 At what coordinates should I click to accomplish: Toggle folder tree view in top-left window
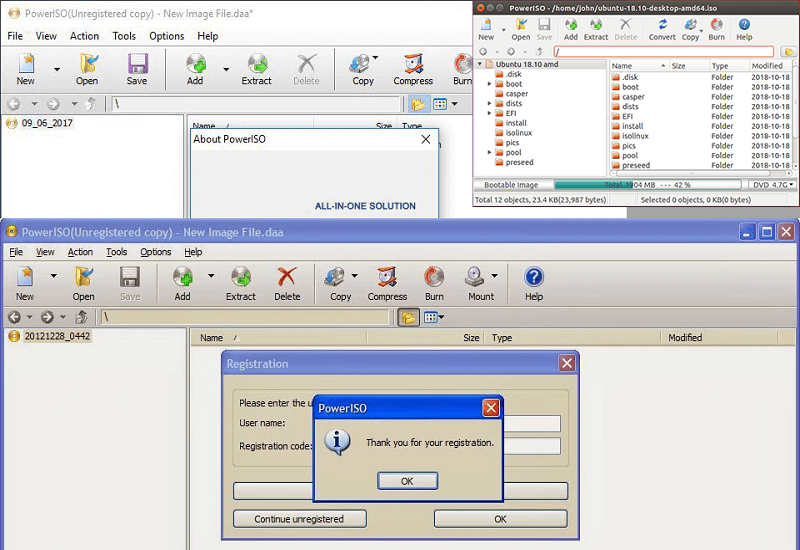[418, 104]
